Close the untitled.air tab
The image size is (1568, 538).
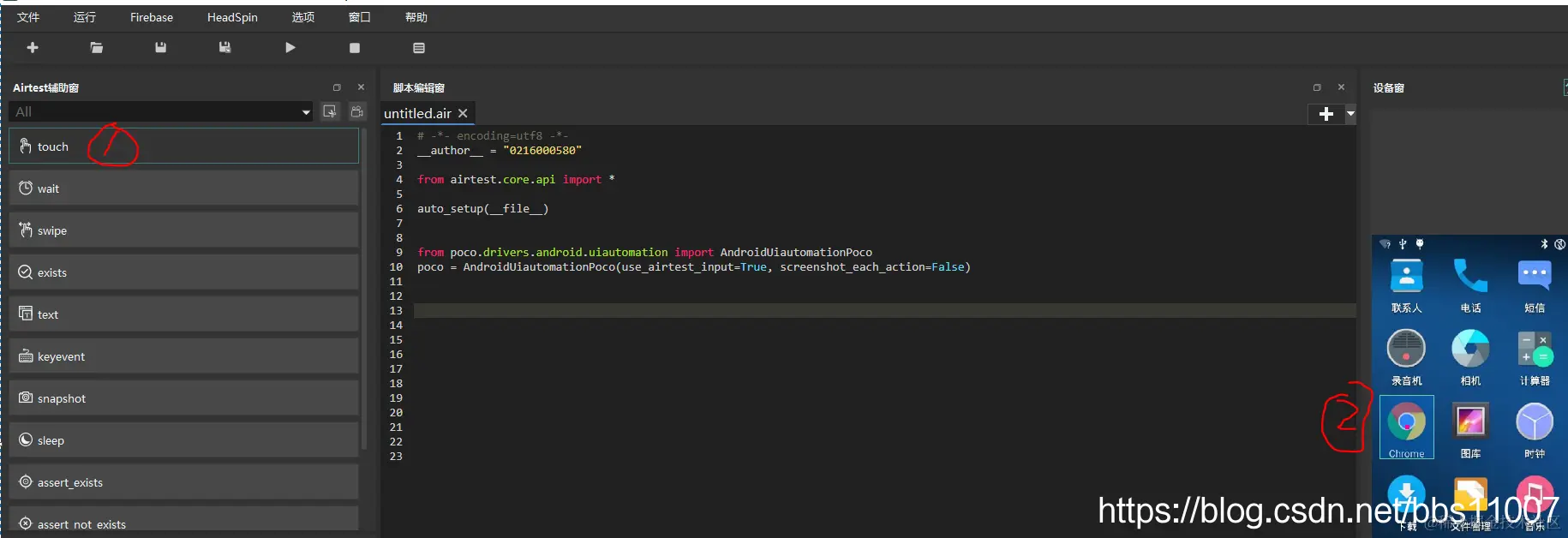pos(463,113)
